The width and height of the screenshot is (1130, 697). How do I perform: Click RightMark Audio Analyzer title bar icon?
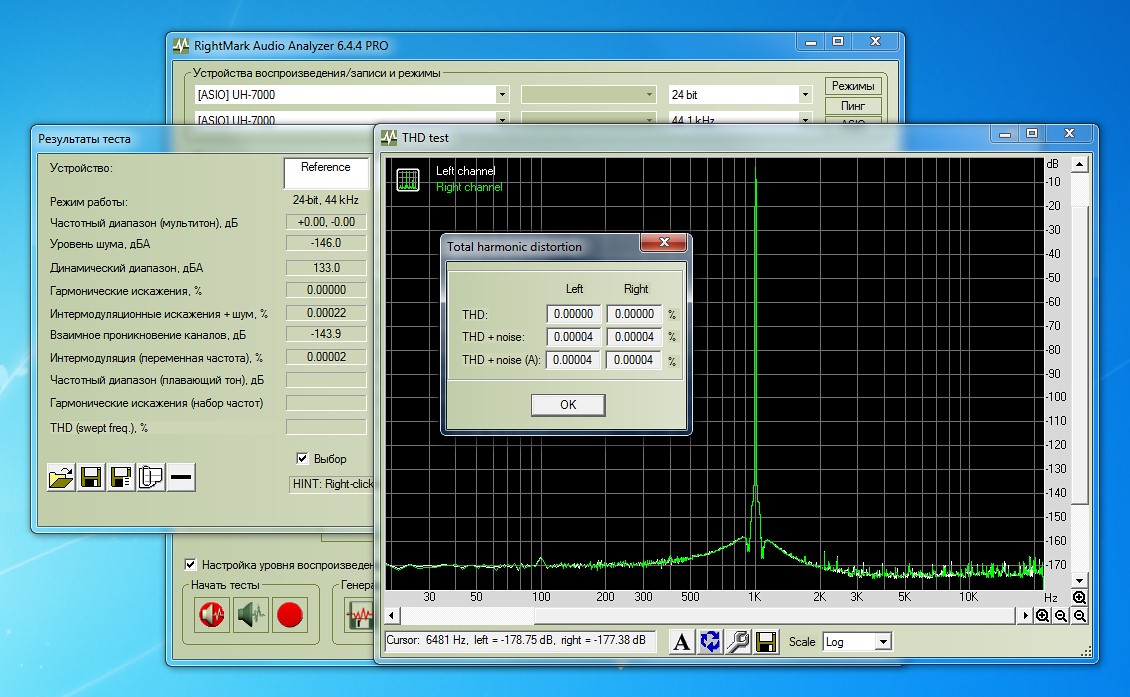click(181, 45)
